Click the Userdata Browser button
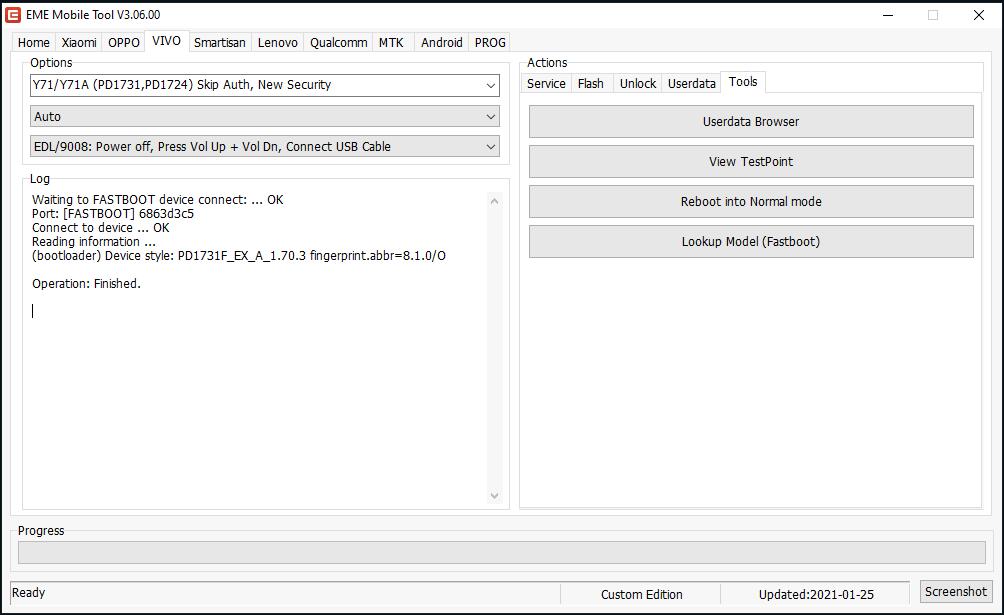 [x=751, y=122]
